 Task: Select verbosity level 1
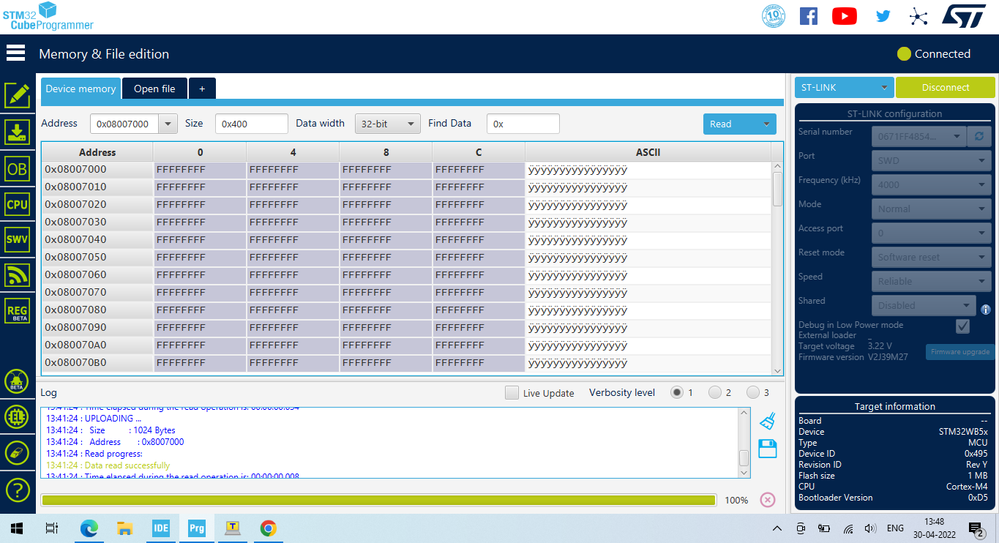pos(677,393)
